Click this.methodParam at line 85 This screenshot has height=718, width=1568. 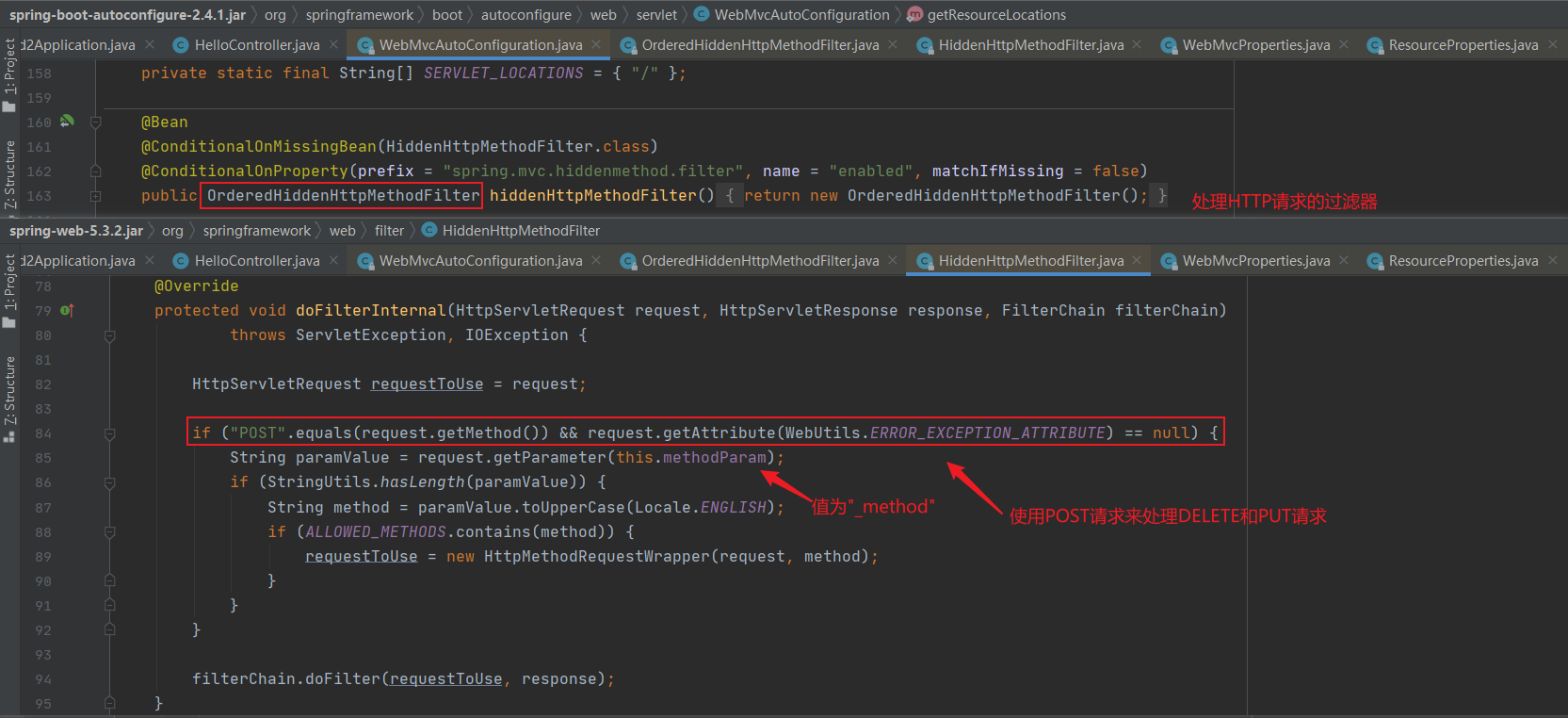coord(691,457)
